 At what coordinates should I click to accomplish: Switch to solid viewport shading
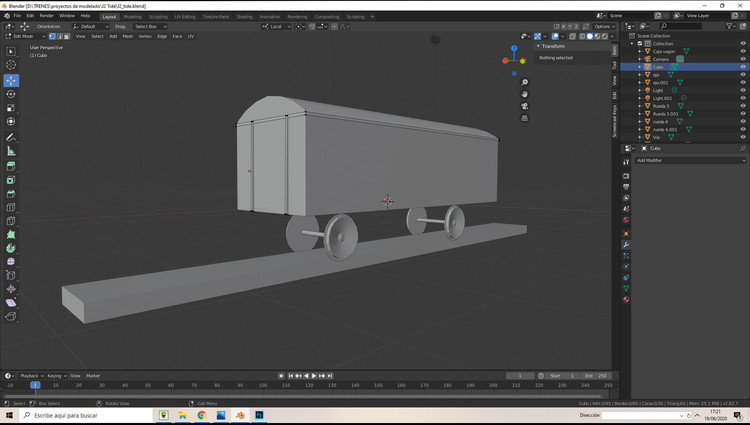click(x=590, y=36)
